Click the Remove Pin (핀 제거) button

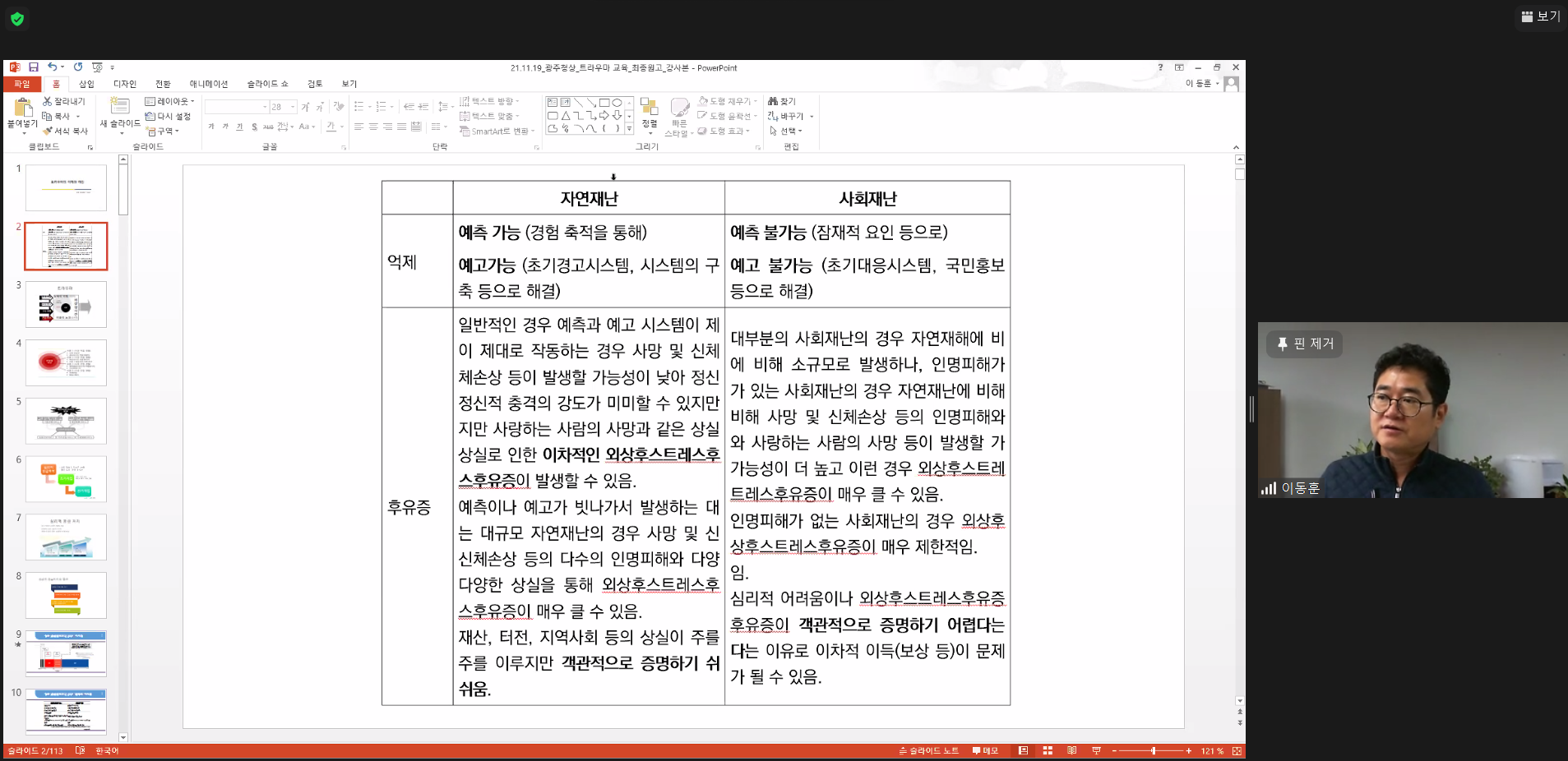click(1305, 344)
